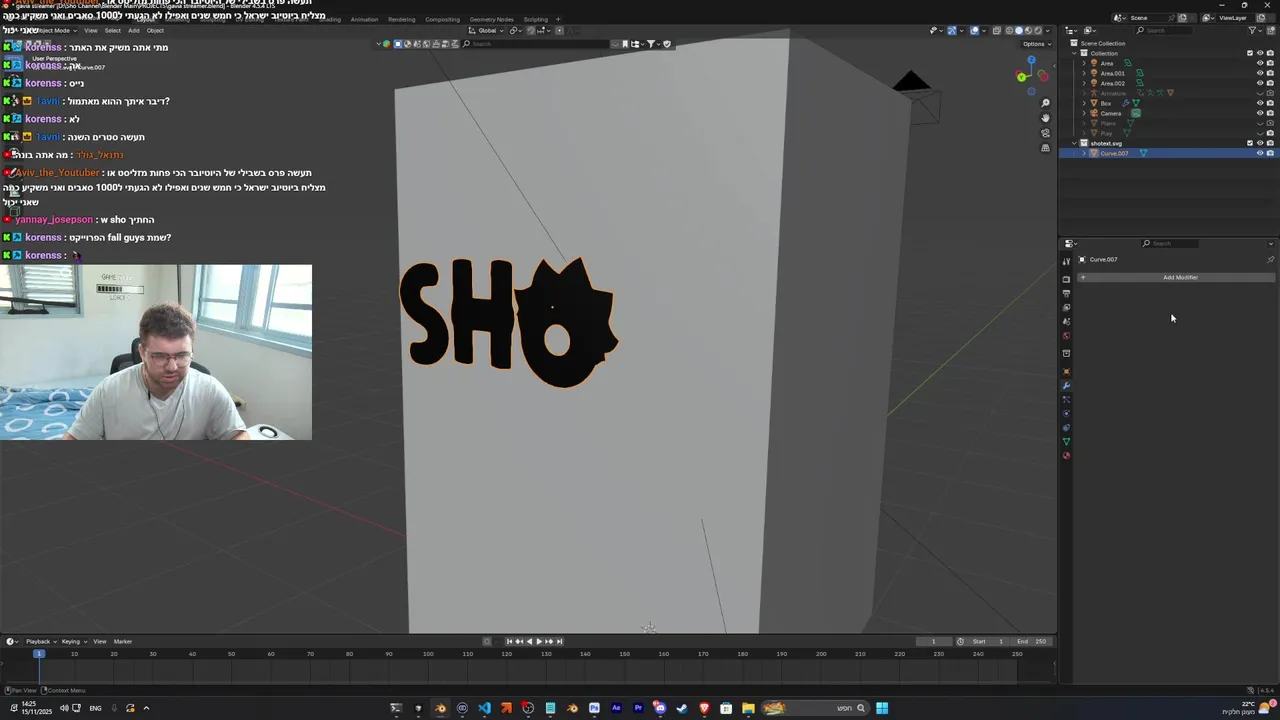Open the Object properties tab
The image size is (1280, 720).
[x=1066, y=372]
